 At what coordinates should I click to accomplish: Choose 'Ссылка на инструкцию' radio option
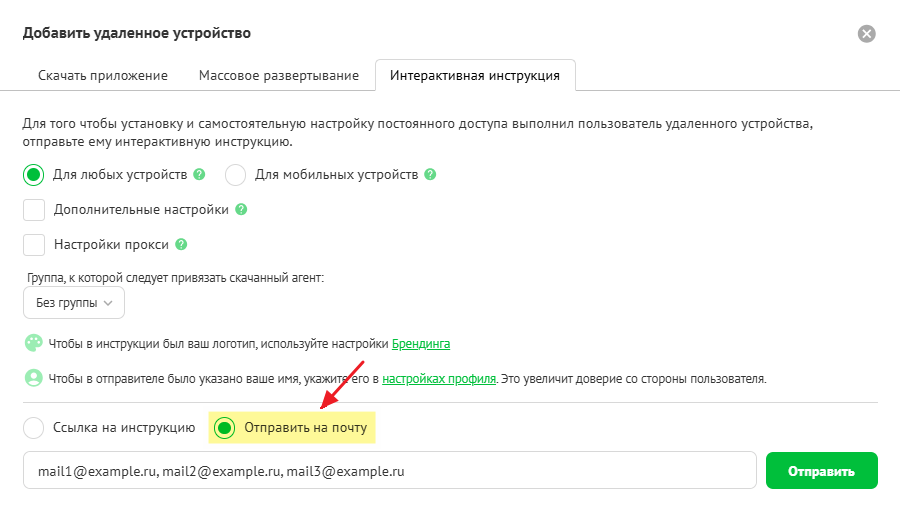(34, 429)
